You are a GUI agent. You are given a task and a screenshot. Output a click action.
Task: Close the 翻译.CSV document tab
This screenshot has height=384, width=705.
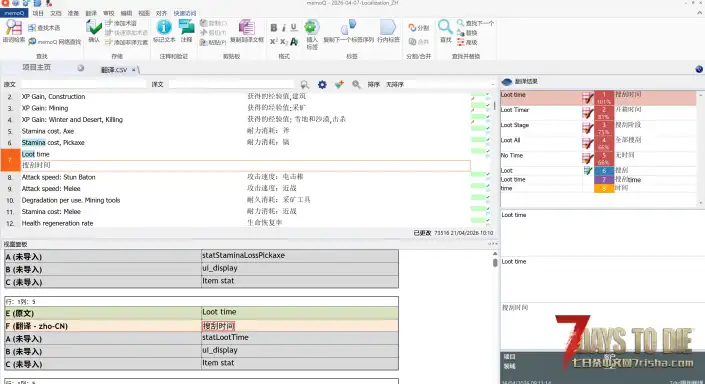click(134, 70)
